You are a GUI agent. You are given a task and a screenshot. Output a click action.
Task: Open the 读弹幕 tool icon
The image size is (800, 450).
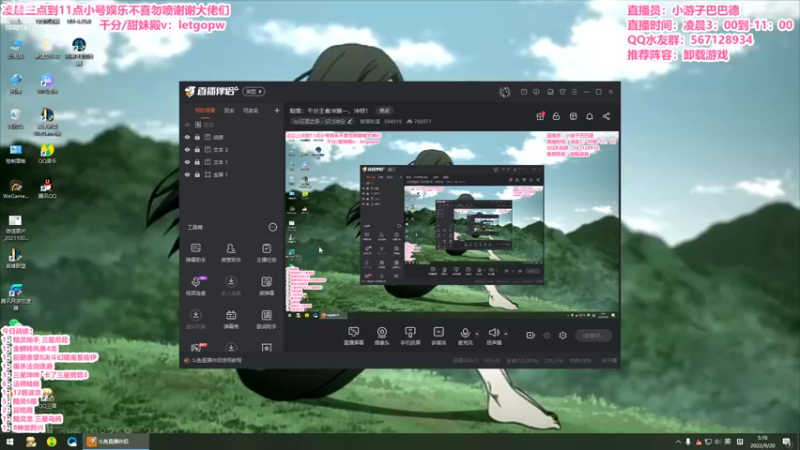click(266, 286)
